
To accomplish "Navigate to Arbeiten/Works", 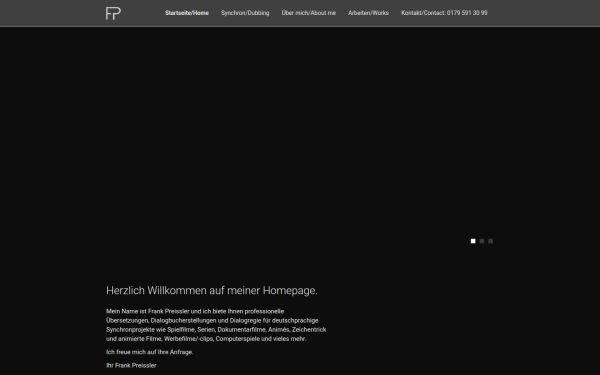I will pos(368,13).
